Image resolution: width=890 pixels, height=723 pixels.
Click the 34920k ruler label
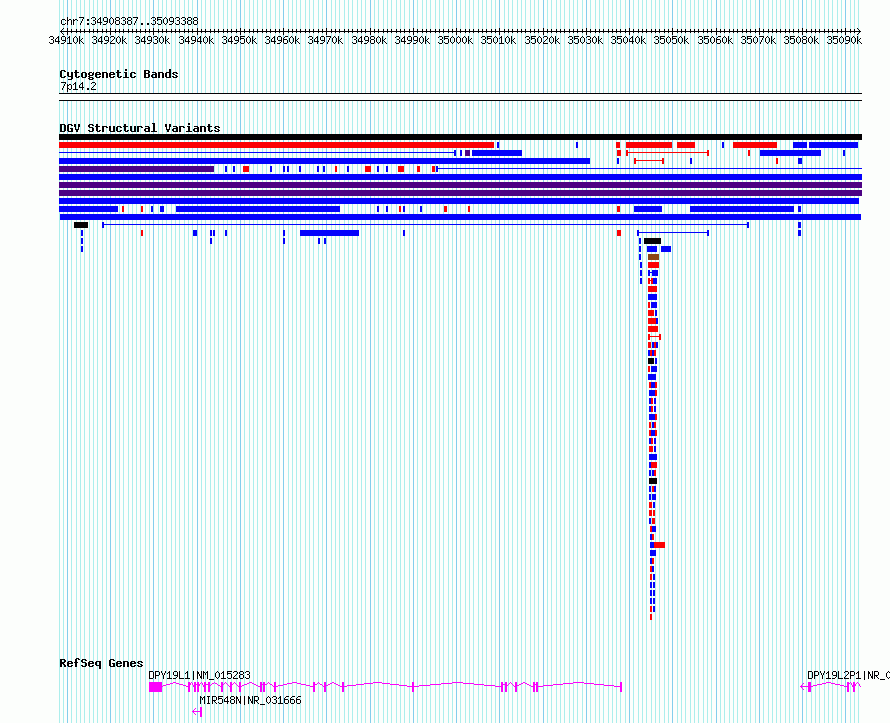[x=109, y=40]
